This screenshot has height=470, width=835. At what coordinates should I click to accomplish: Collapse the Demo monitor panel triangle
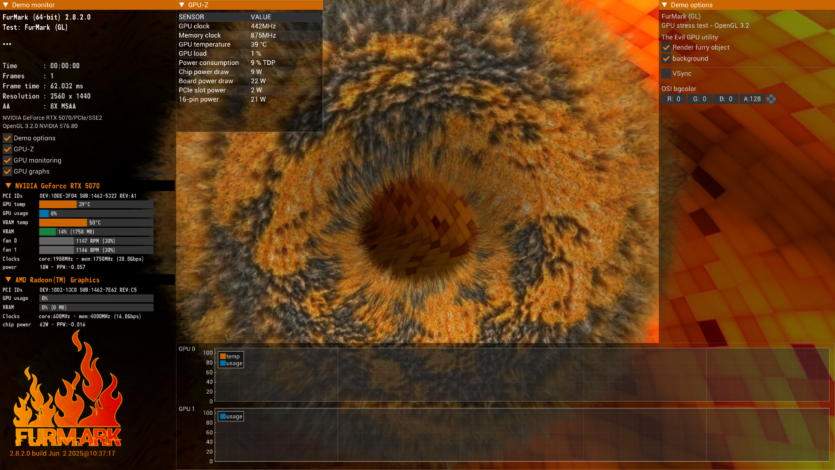[6, 5]
